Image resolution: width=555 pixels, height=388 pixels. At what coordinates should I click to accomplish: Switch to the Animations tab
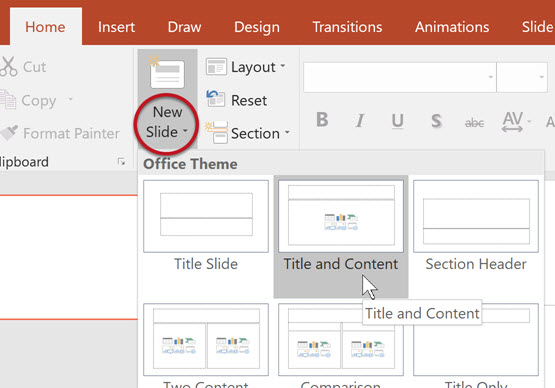[452, 27]
